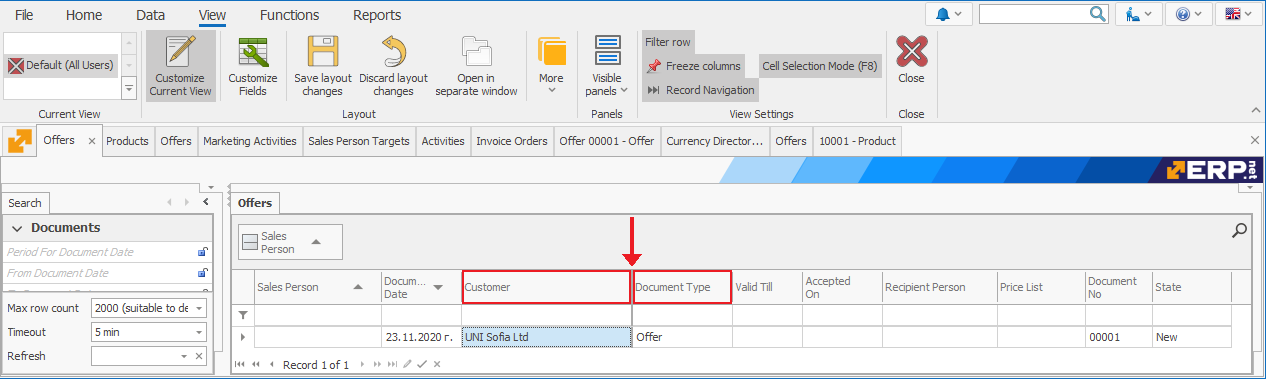Switch to the Products tab

(x=127, y=141)
